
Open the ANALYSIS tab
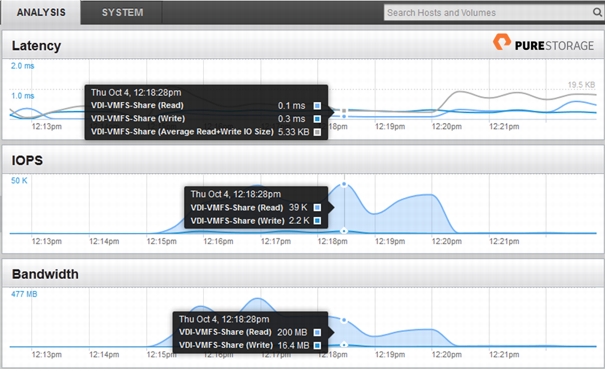click(41, 12)
